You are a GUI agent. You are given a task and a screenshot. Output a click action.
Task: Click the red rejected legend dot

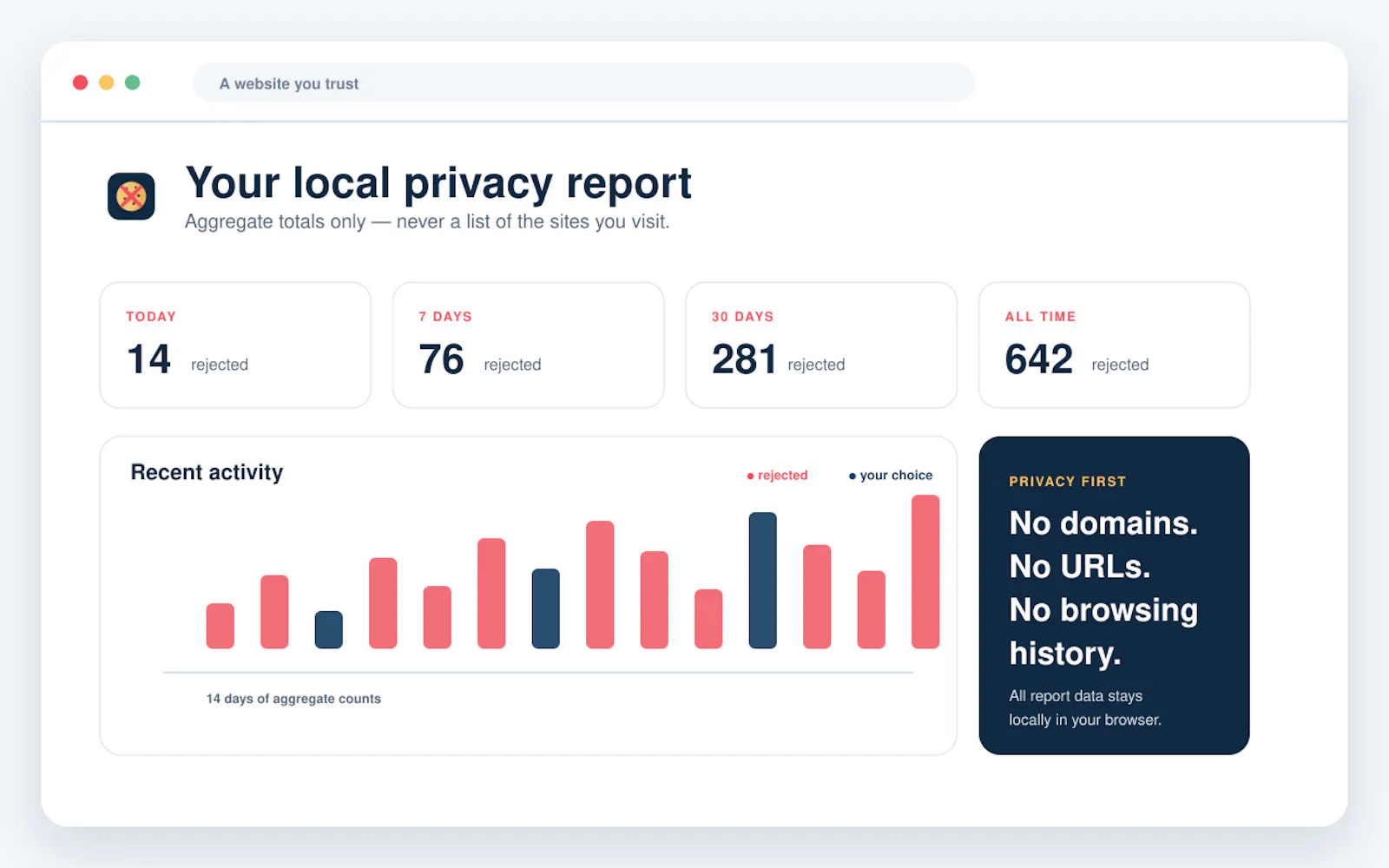pos(750,476)
